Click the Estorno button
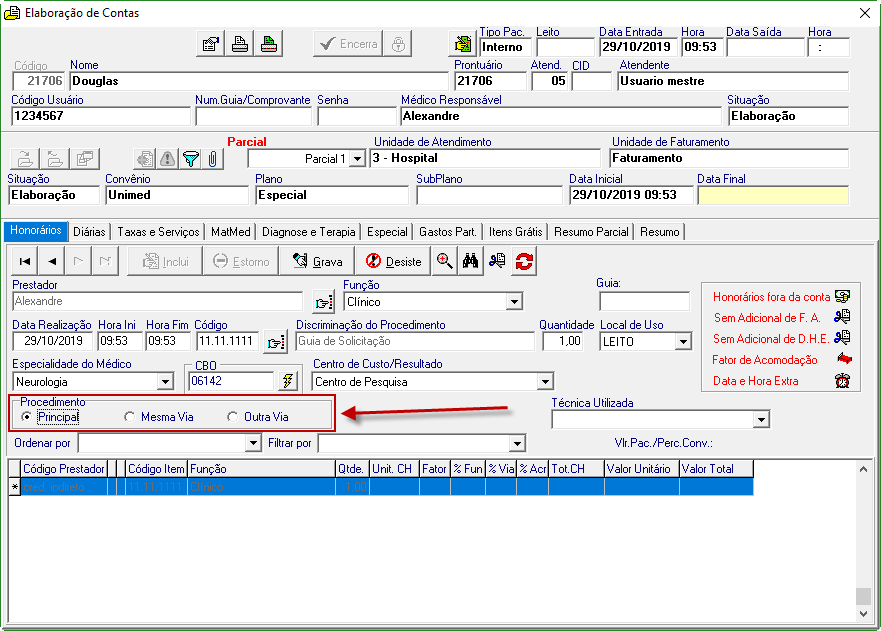This screenshot has height=631, width=881. [x=240, y=261]
